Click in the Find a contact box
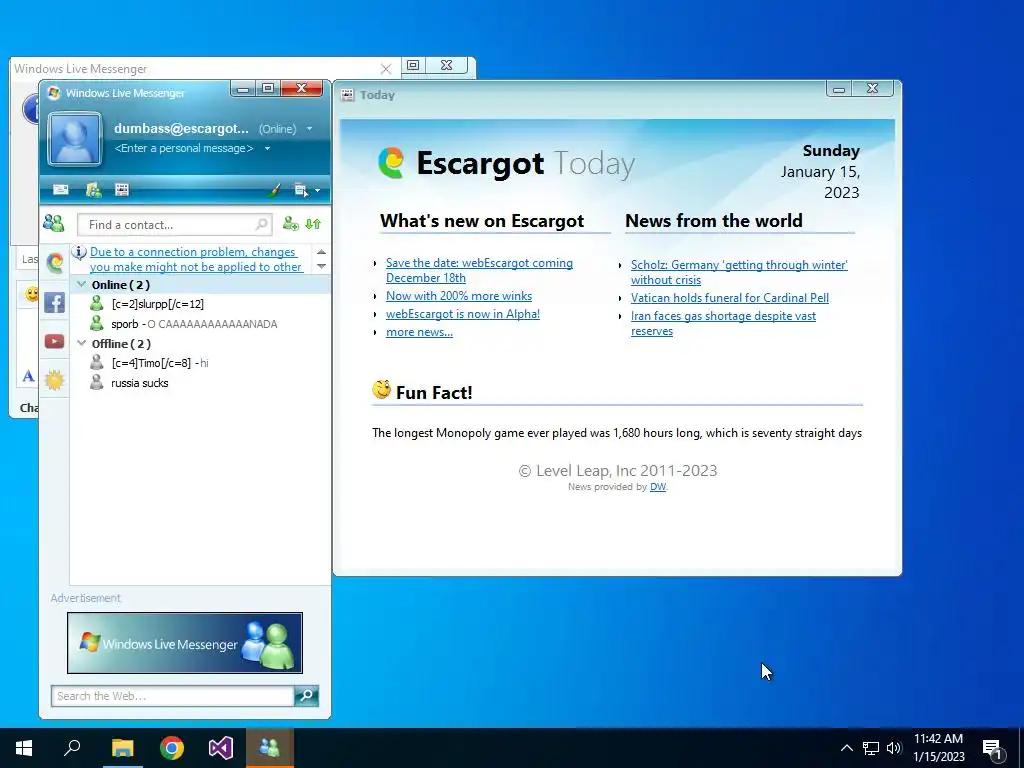 (174, 225)
